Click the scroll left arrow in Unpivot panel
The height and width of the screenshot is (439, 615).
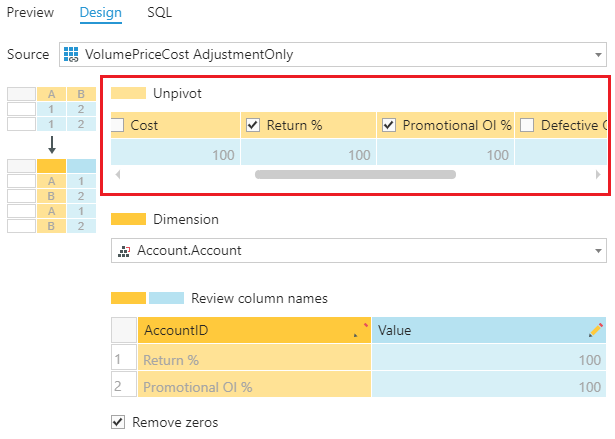[x=119, y=174]
